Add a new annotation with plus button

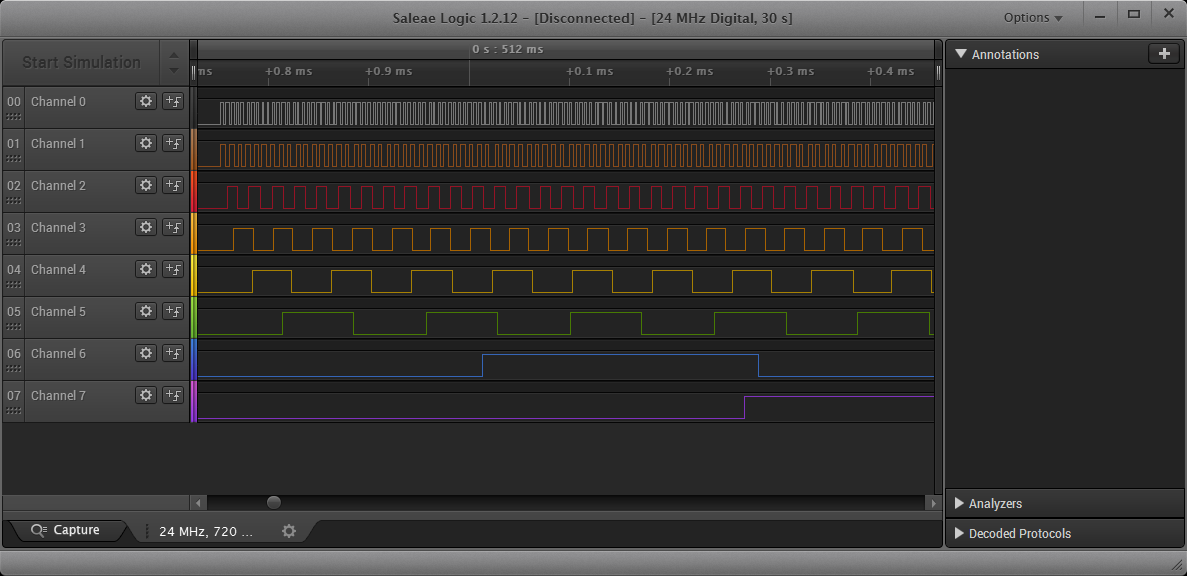(1163, 54)
